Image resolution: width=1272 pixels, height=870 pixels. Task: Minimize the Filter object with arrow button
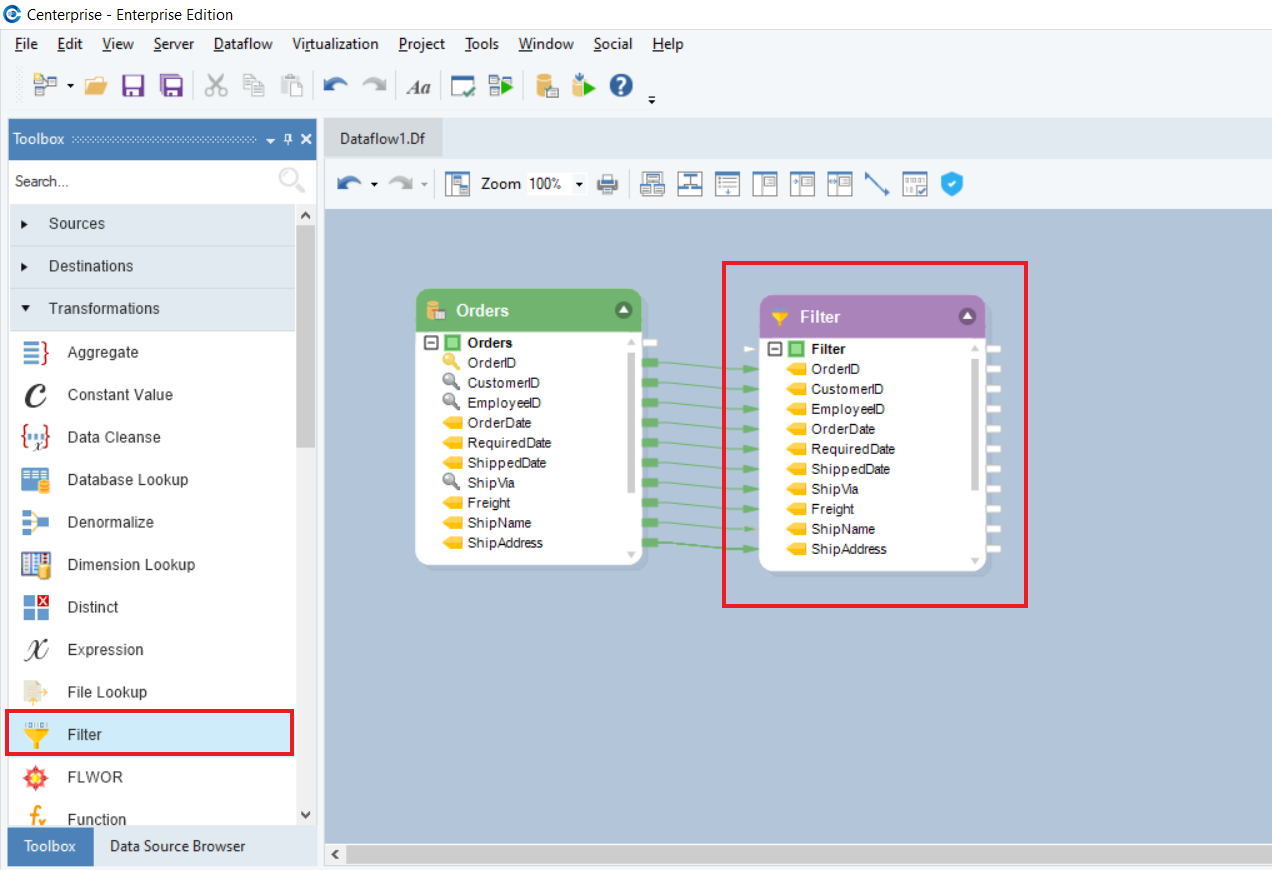(x=967, y=317)
